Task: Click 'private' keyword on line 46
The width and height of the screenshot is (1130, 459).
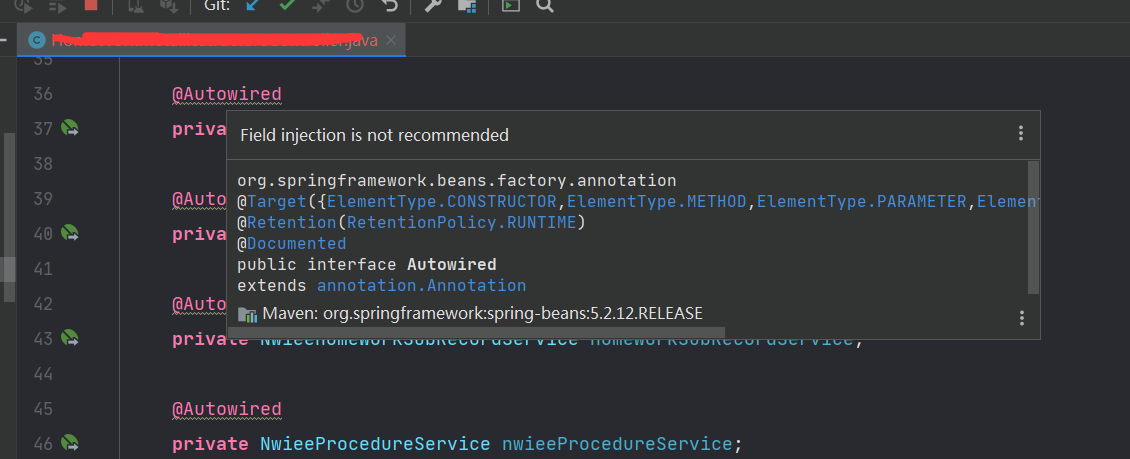Action: (x=210, y=443)
